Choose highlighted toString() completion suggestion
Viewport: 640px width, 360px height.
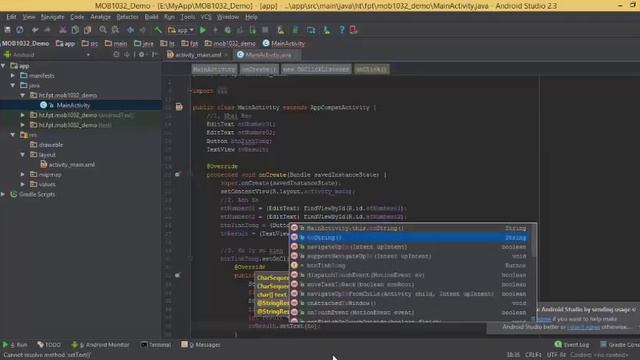[x=409, y=238]
